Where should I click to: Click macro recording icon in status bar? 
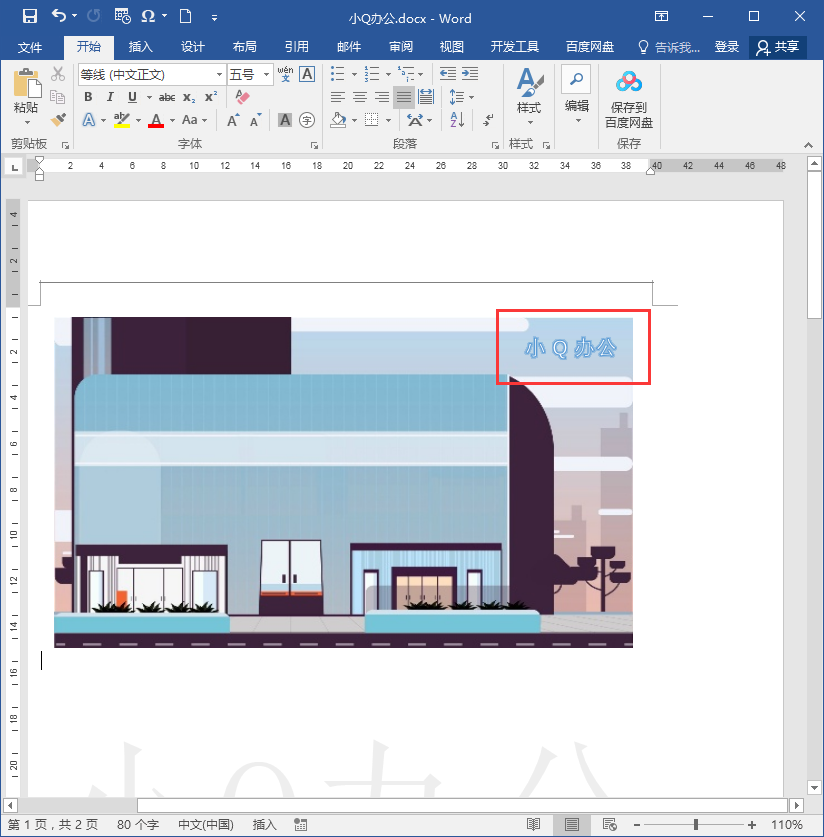click(300, 824)
